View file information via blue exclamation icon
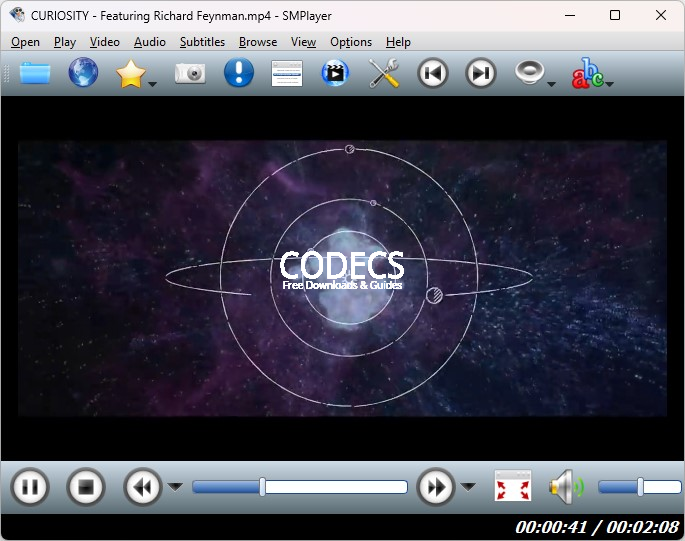Screen dimensions: 685x541 (x=239, y=73)
